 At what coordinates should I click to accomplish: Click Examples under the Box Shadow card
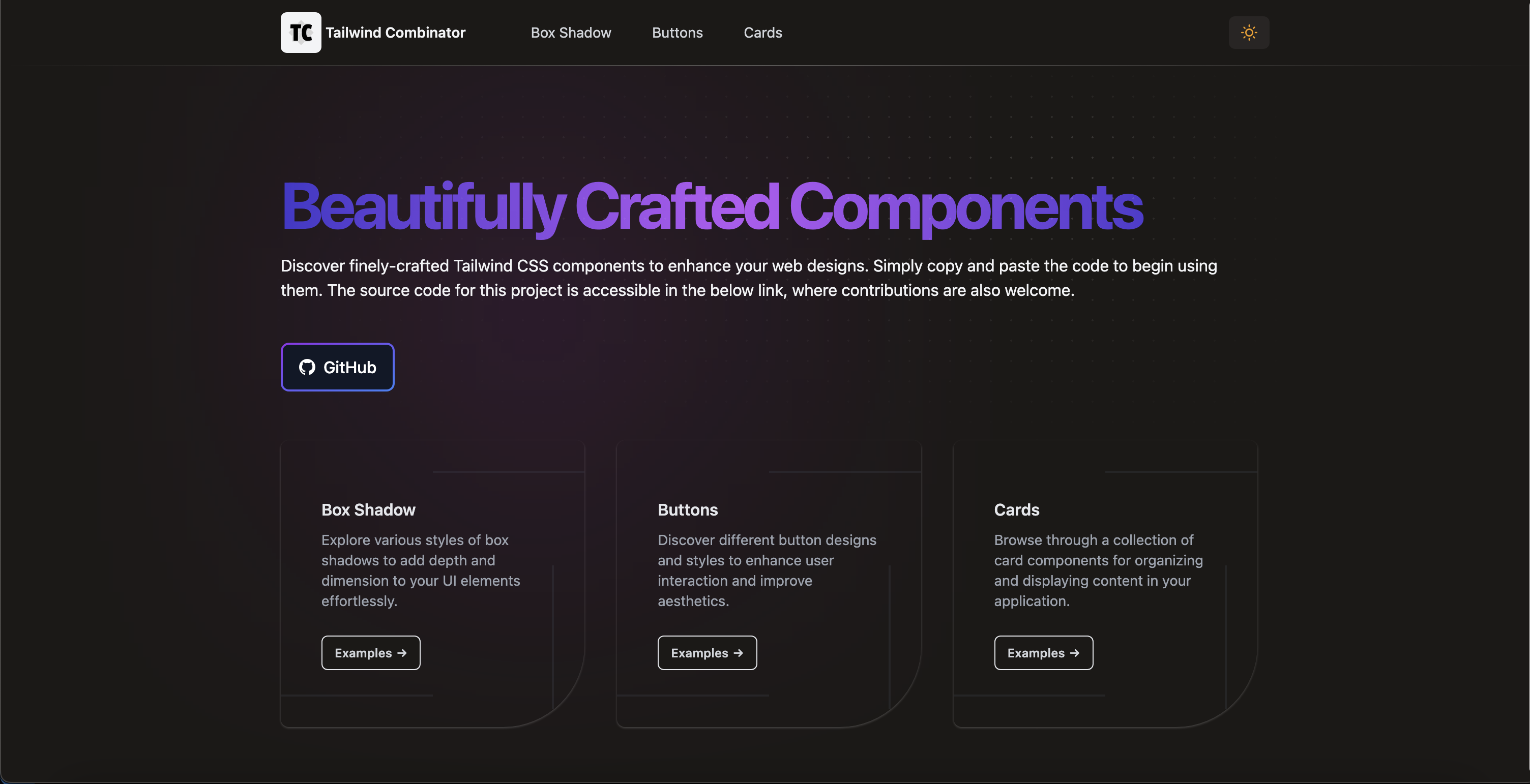[371, 653]
